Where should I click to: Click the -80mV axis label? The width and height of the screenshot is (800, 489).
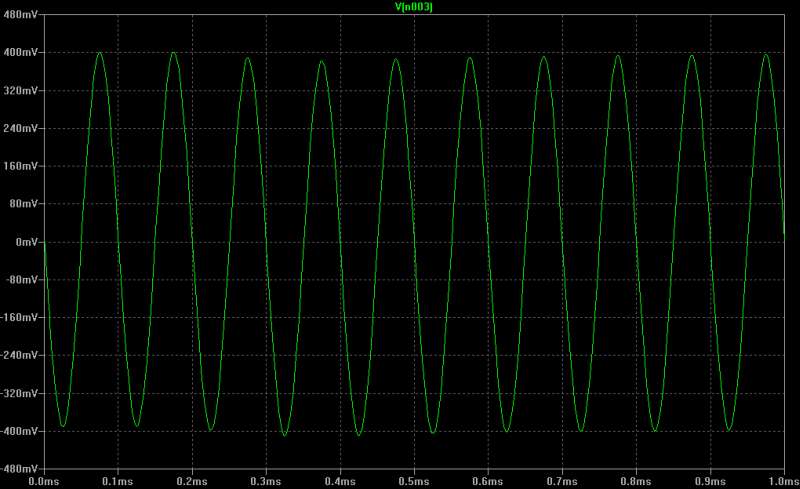(x=21, y=280)
